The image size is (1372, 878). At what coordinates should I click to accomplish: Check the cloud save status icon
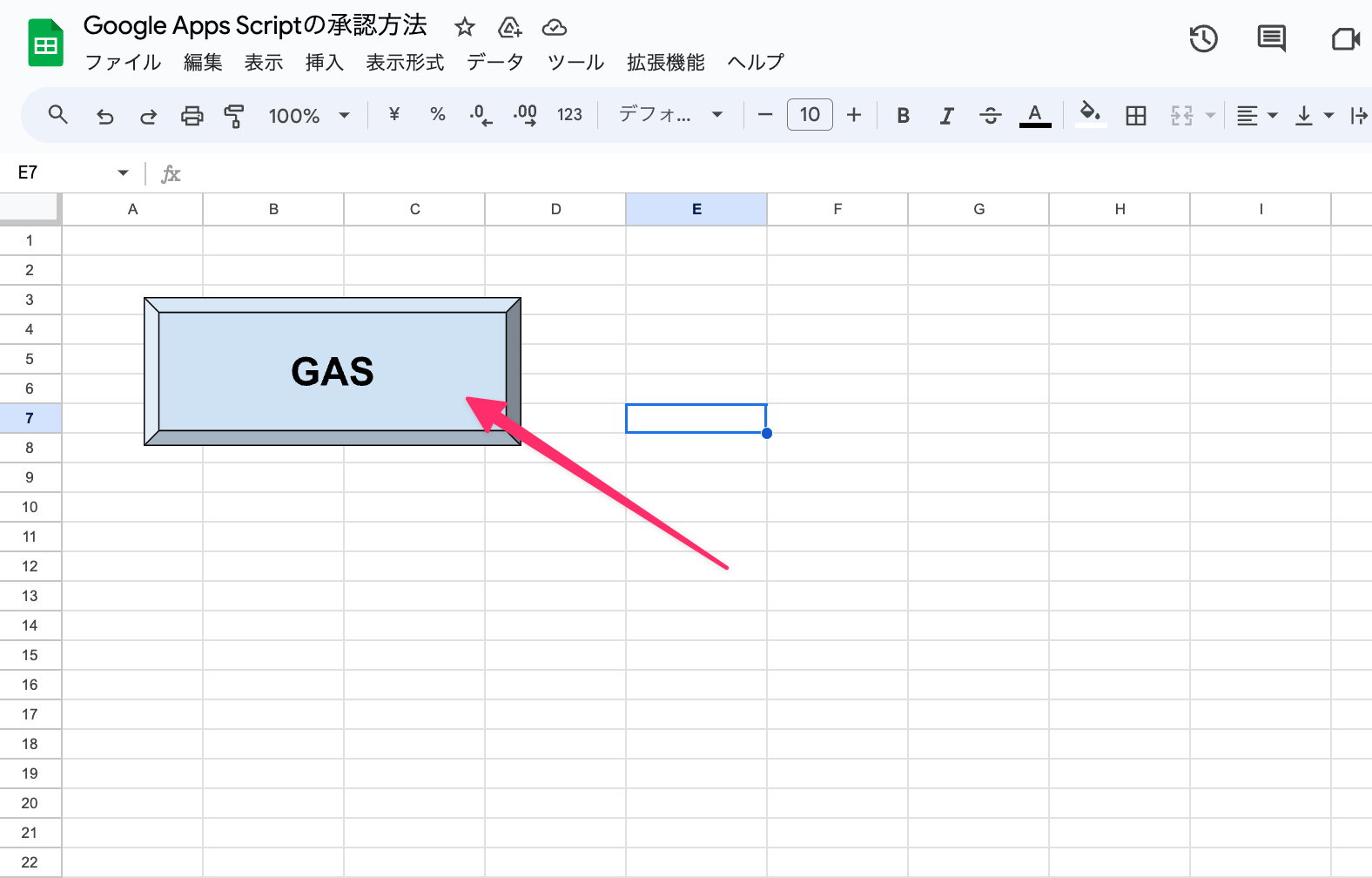point(555,28)
